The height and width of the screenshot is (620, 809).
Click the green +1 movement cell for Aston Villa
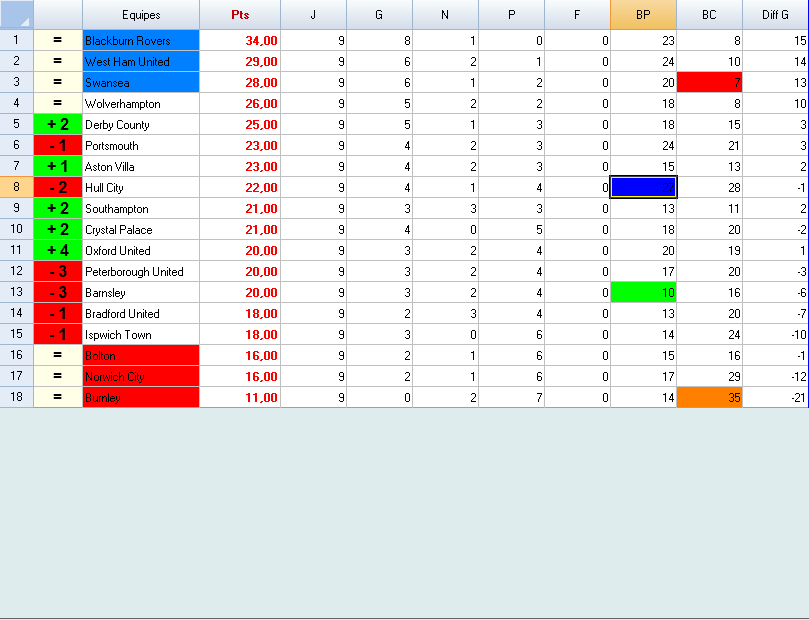pyautogui.click(x=58, y=167)
